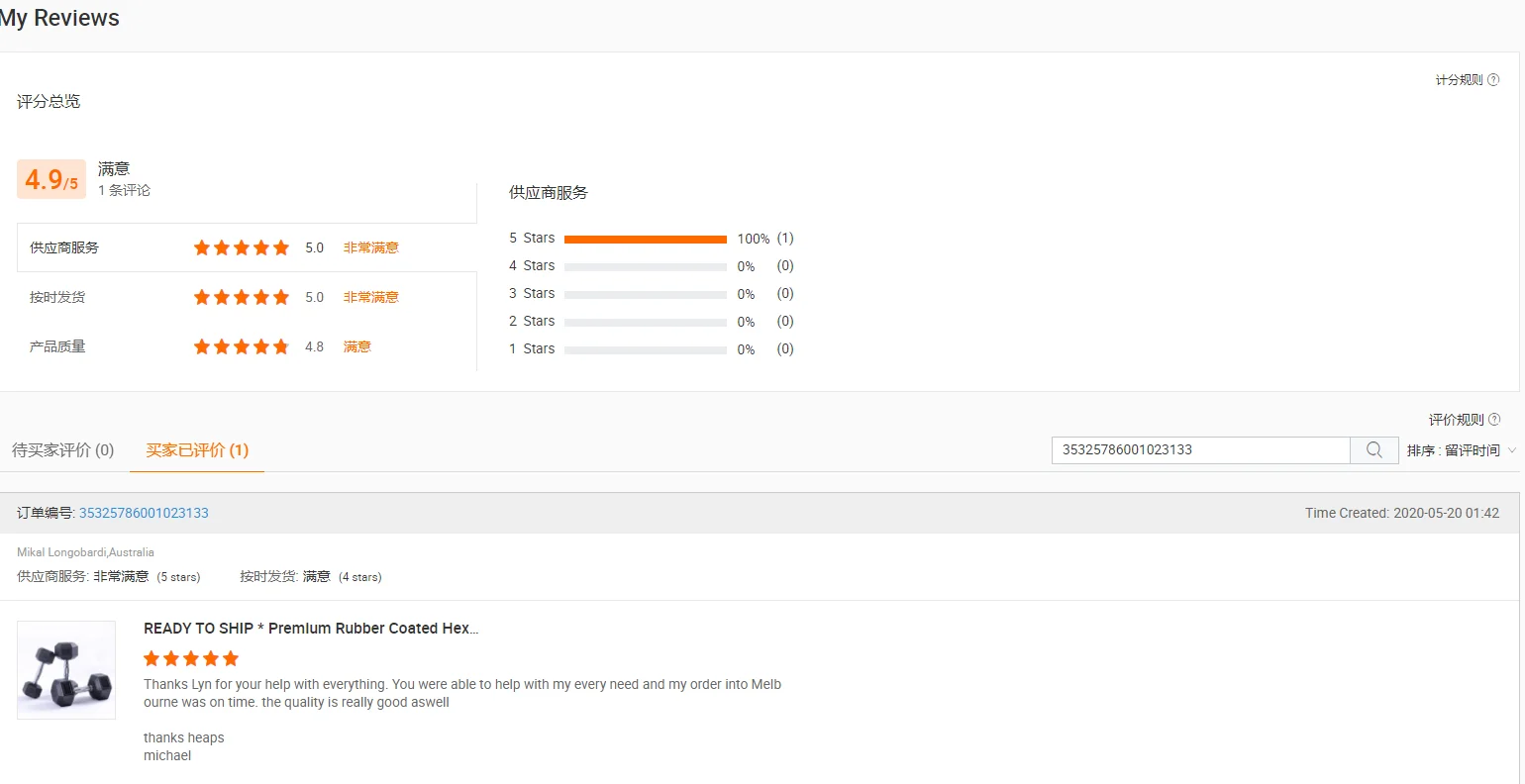Select the 按时发货 rating row
The image size is (1525, 784).
click(247, 297)
